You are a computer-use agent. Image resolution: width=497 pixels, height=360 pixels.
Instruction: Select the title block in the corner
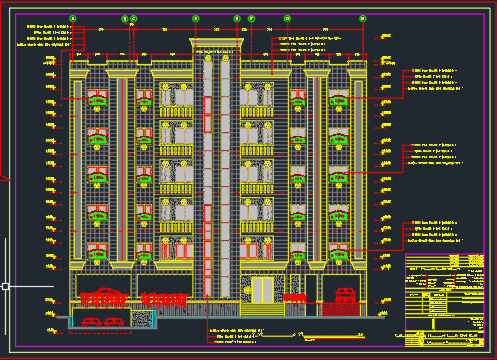pos(444,300)
